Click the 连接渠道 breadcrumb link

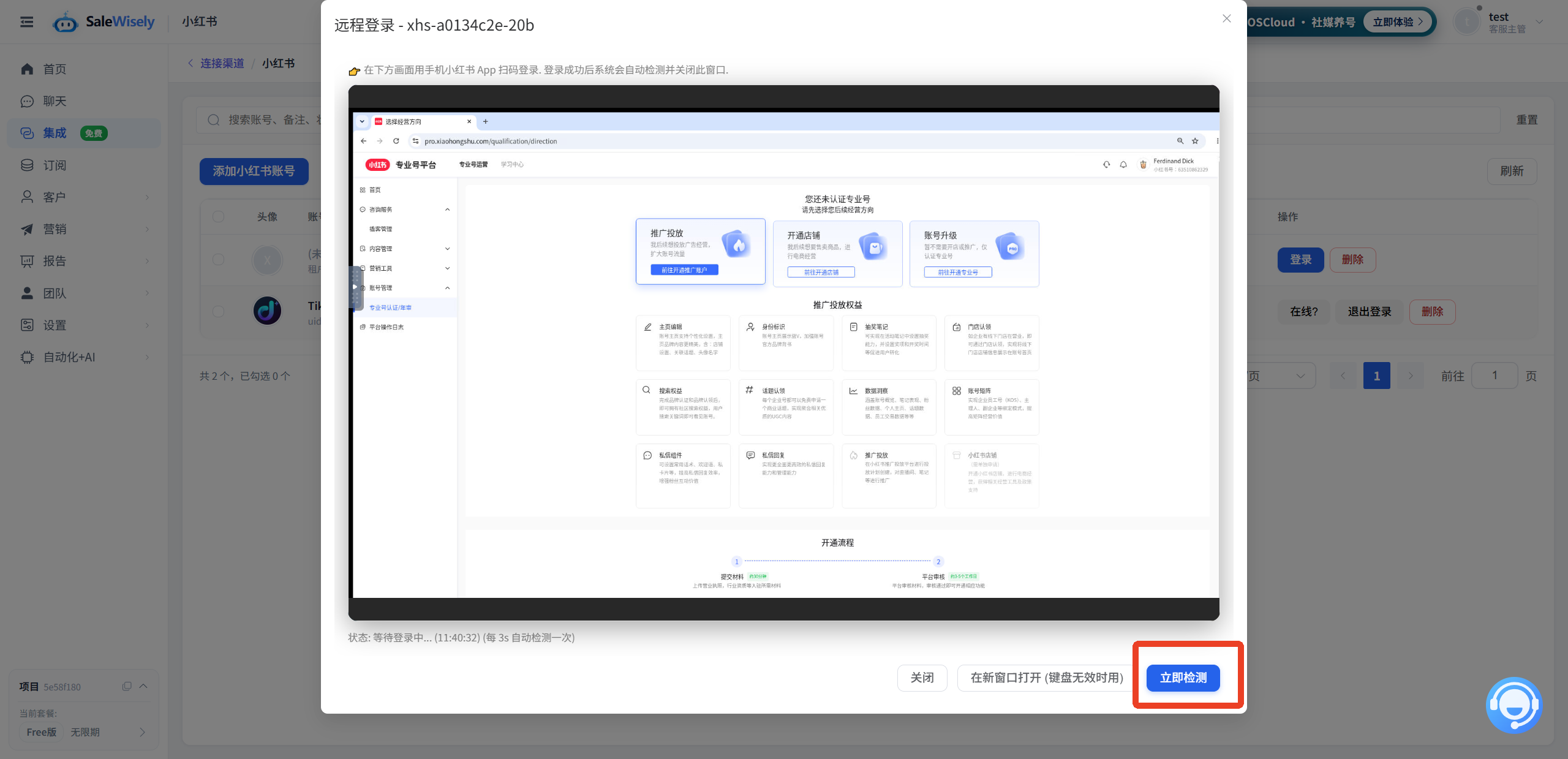[x=222, y=63]
